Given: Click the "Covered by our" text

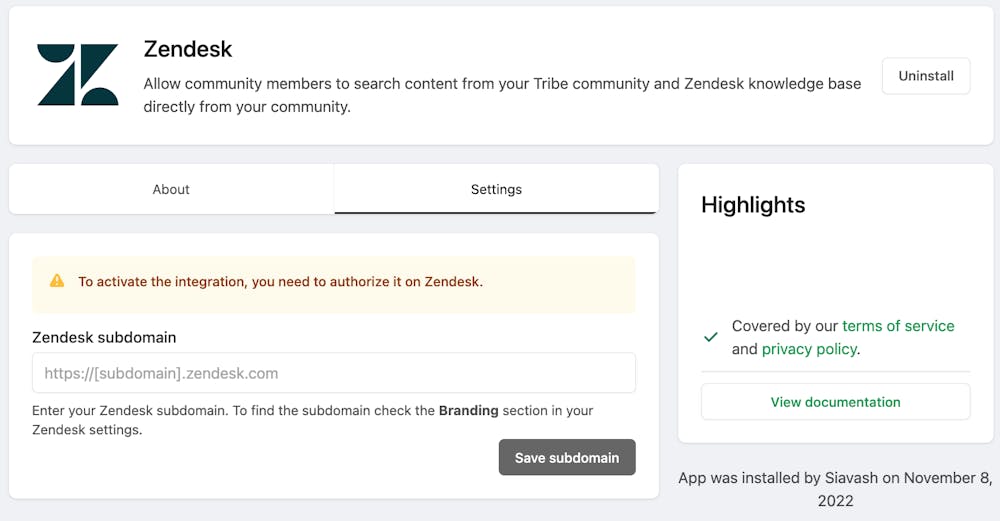Looking at the screenshot, I should [784, 326].
